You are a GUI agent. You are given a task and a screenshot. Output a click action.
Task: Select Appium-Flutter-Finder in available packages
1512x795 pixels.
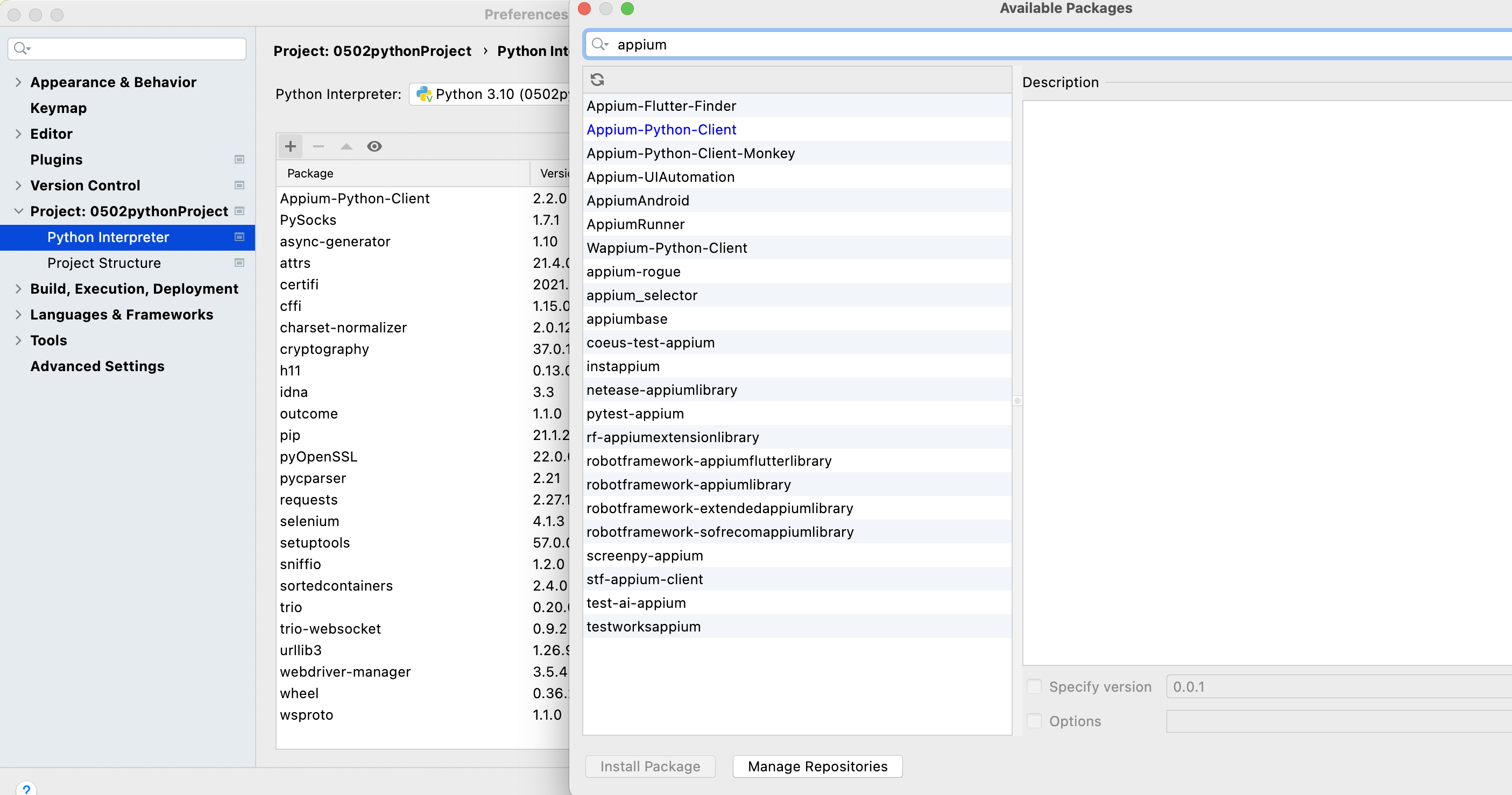(x=797, y=105)
